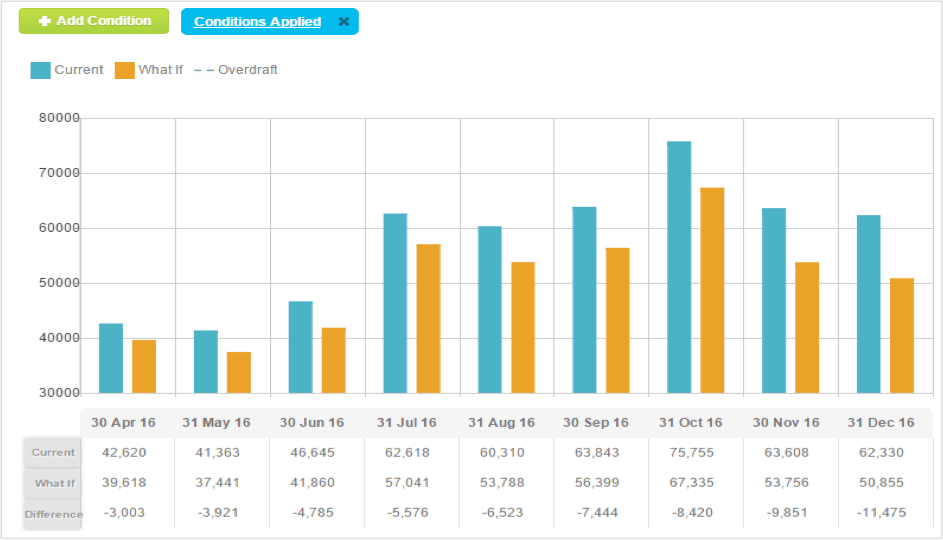This screenshot has width=943, height=540.
Task: Click the Difference row header
Action: pyautogui.click(x=53, y=514)
